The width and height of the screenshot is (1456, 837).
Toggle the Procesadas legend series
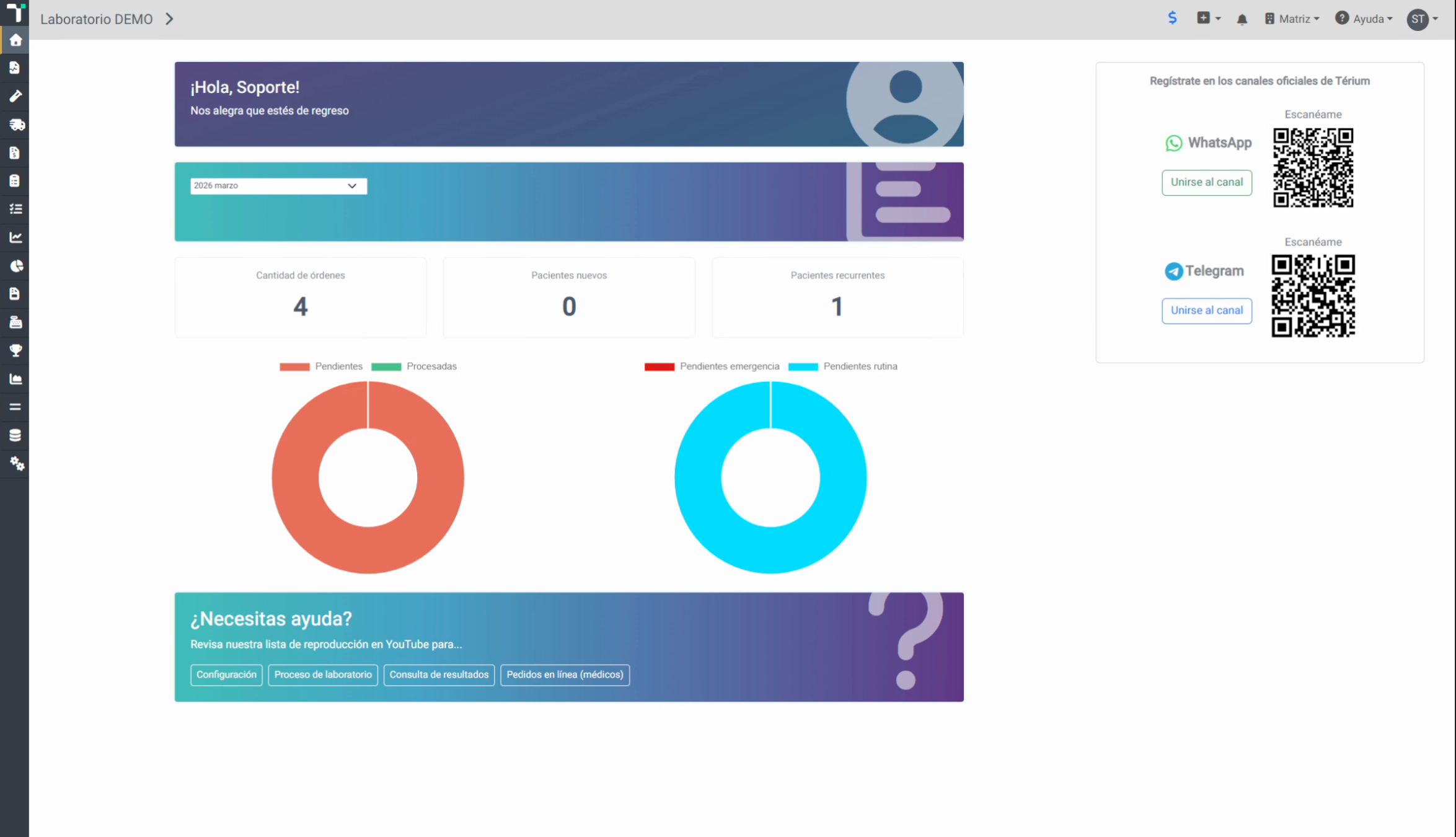coord(413,366)
